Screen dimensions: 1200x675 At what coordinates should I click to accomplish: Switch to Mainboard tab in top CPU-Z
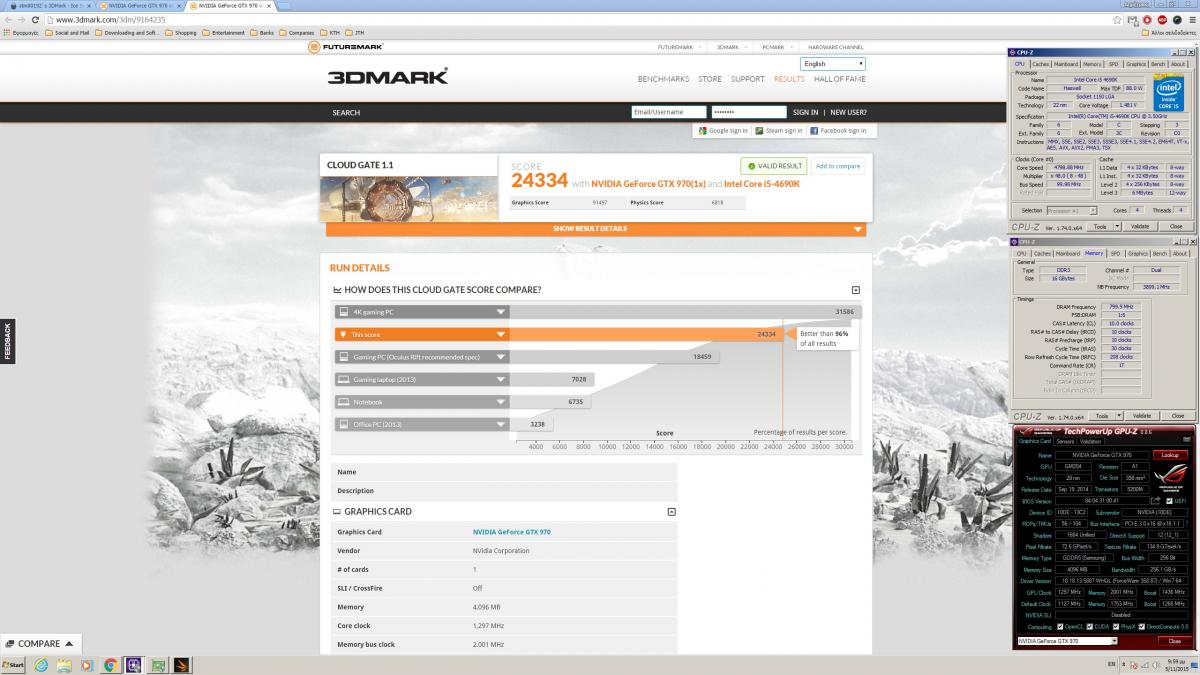tap(1066, 64)
